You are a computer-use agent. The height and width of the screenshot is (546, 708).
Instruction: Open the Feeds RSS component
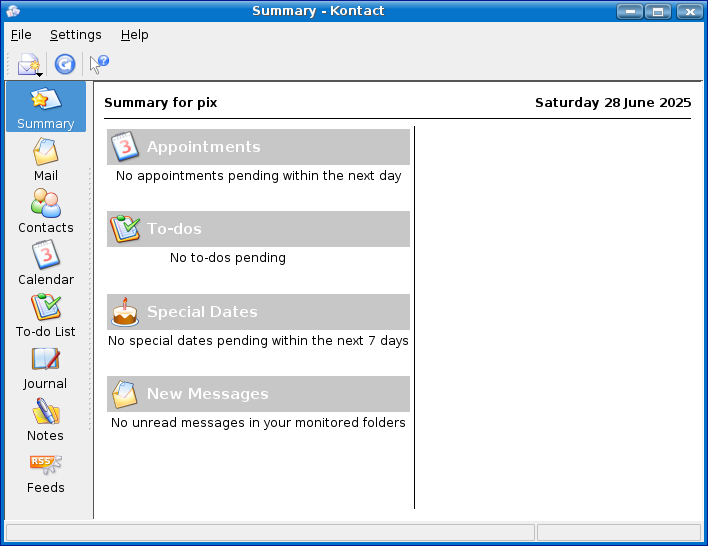tap(46, 472)
